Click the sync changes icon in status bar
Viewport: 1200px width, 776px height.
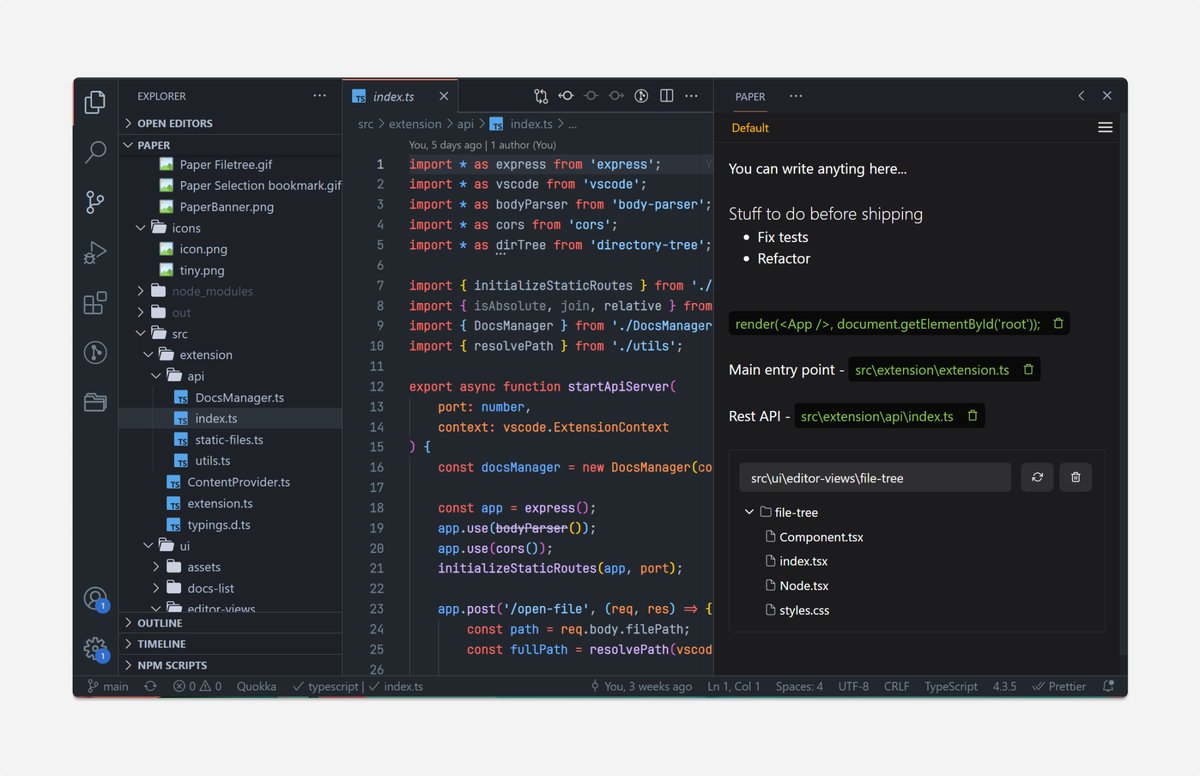[150, 686]
